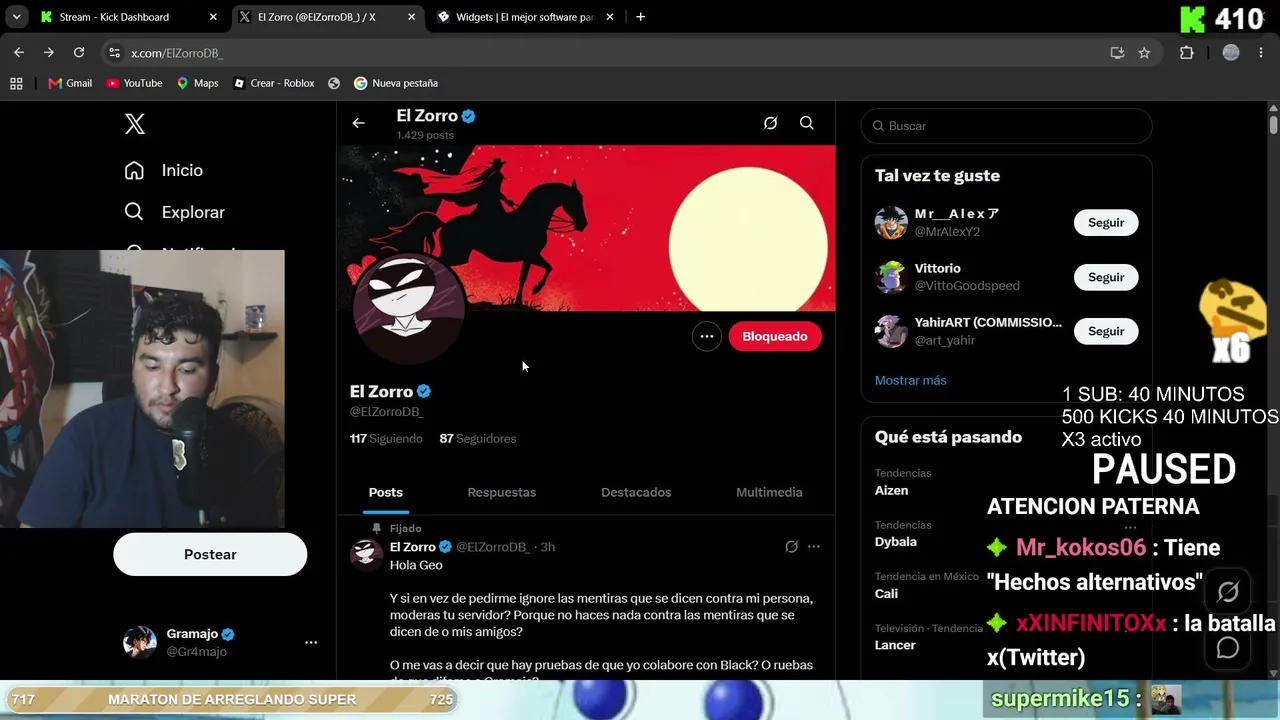Follow YahirART with Seguir button

pos(1106,331)
